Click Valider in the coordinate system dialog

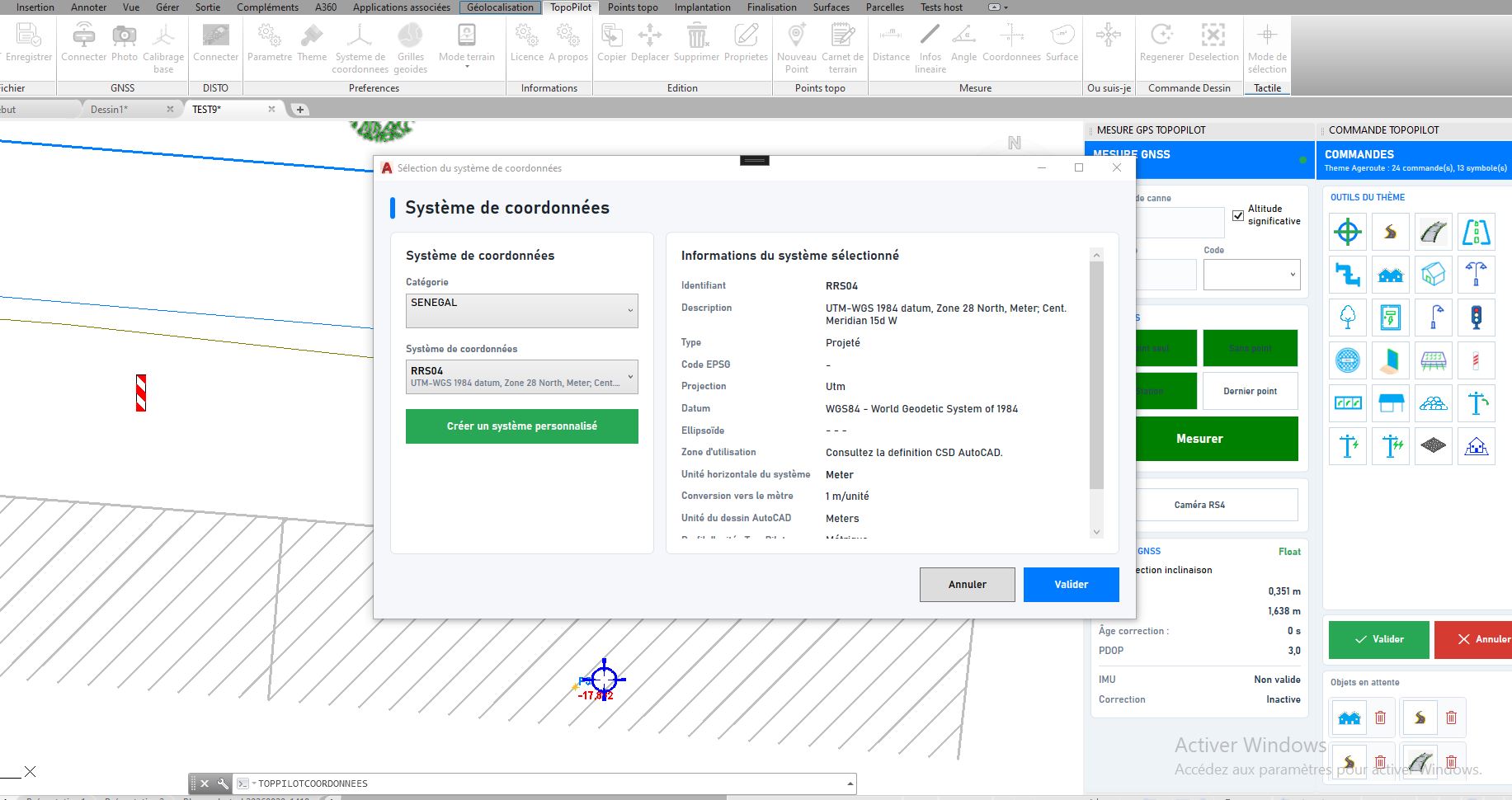[1071, 585]
